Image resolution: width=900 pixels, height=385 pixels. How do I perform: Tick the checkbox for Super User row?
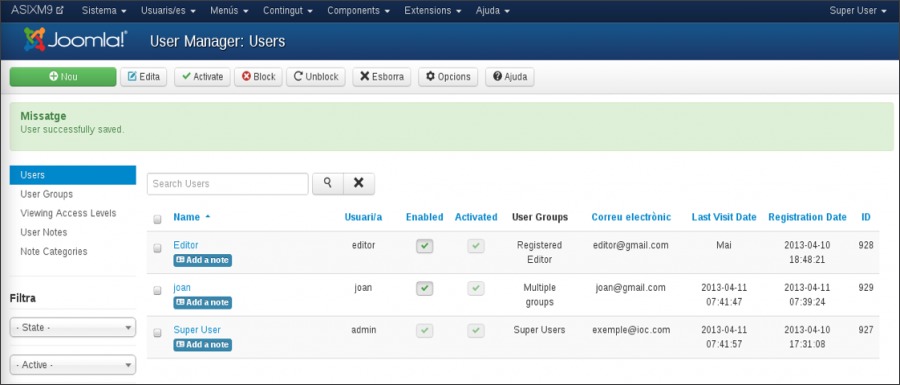157,333
